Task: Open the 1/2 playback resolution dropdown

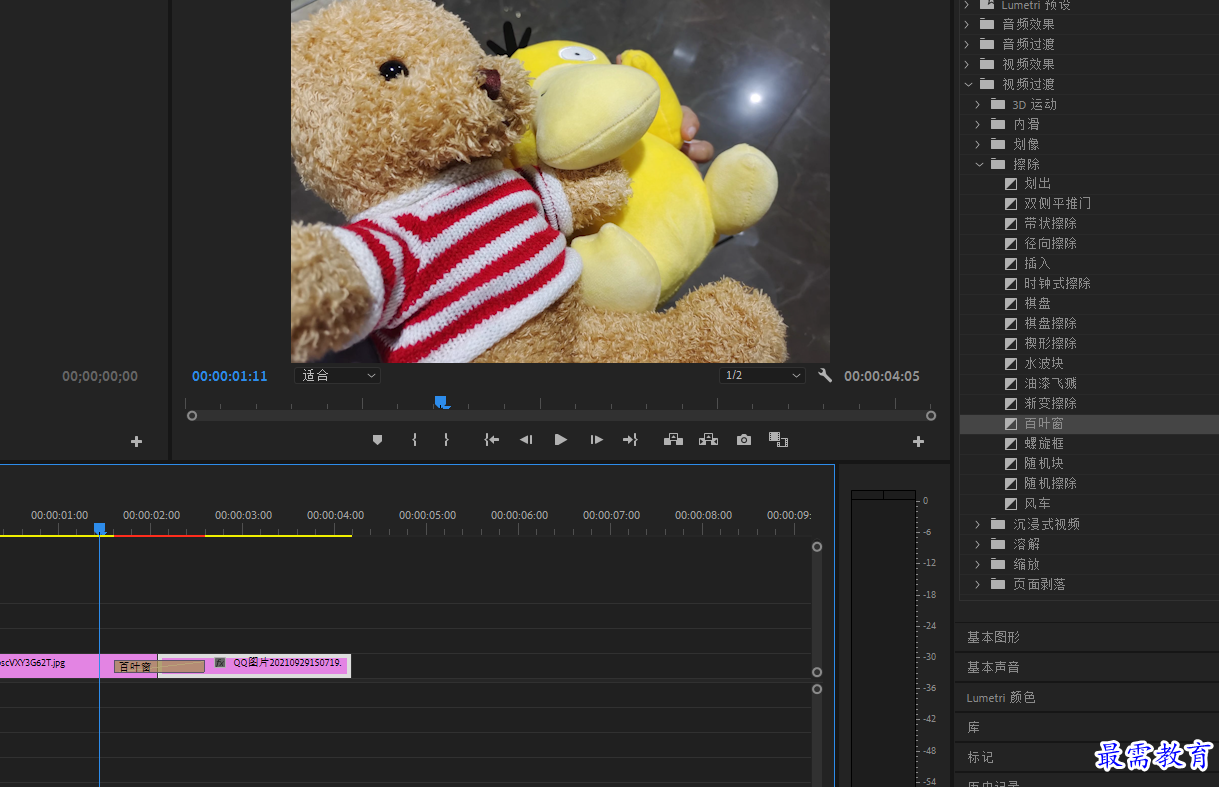Action: [762, 375]
